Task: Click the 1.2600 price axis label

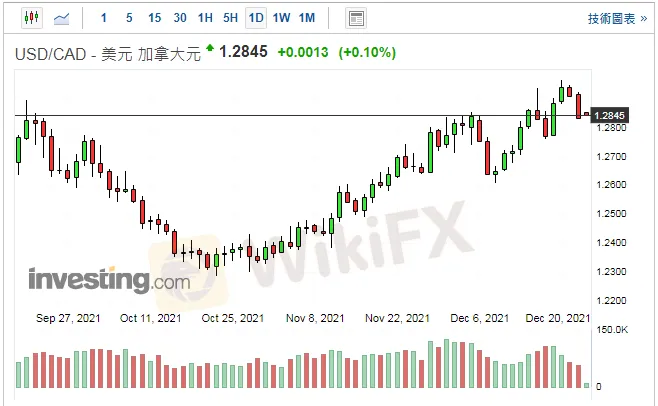Action: click(x=611, y=185)
